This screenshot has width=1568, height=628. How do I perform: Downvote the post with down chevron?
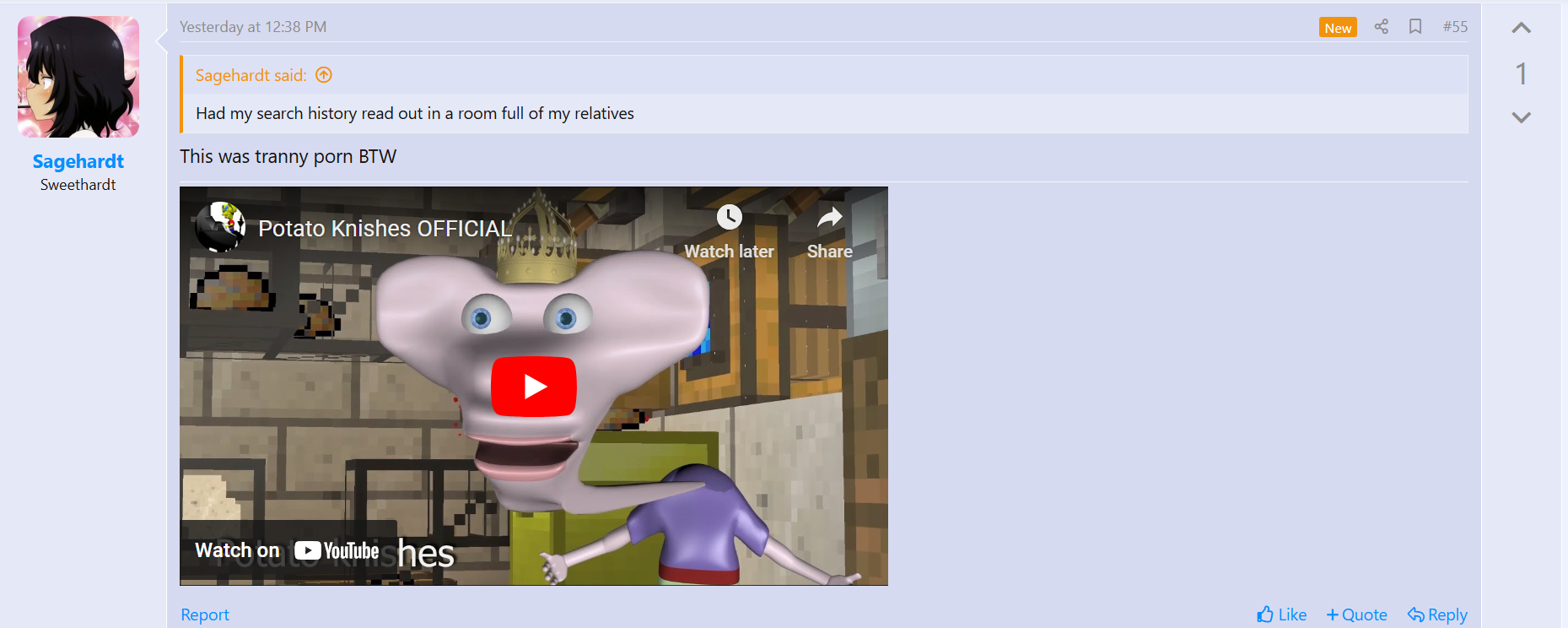(1522, 117)
